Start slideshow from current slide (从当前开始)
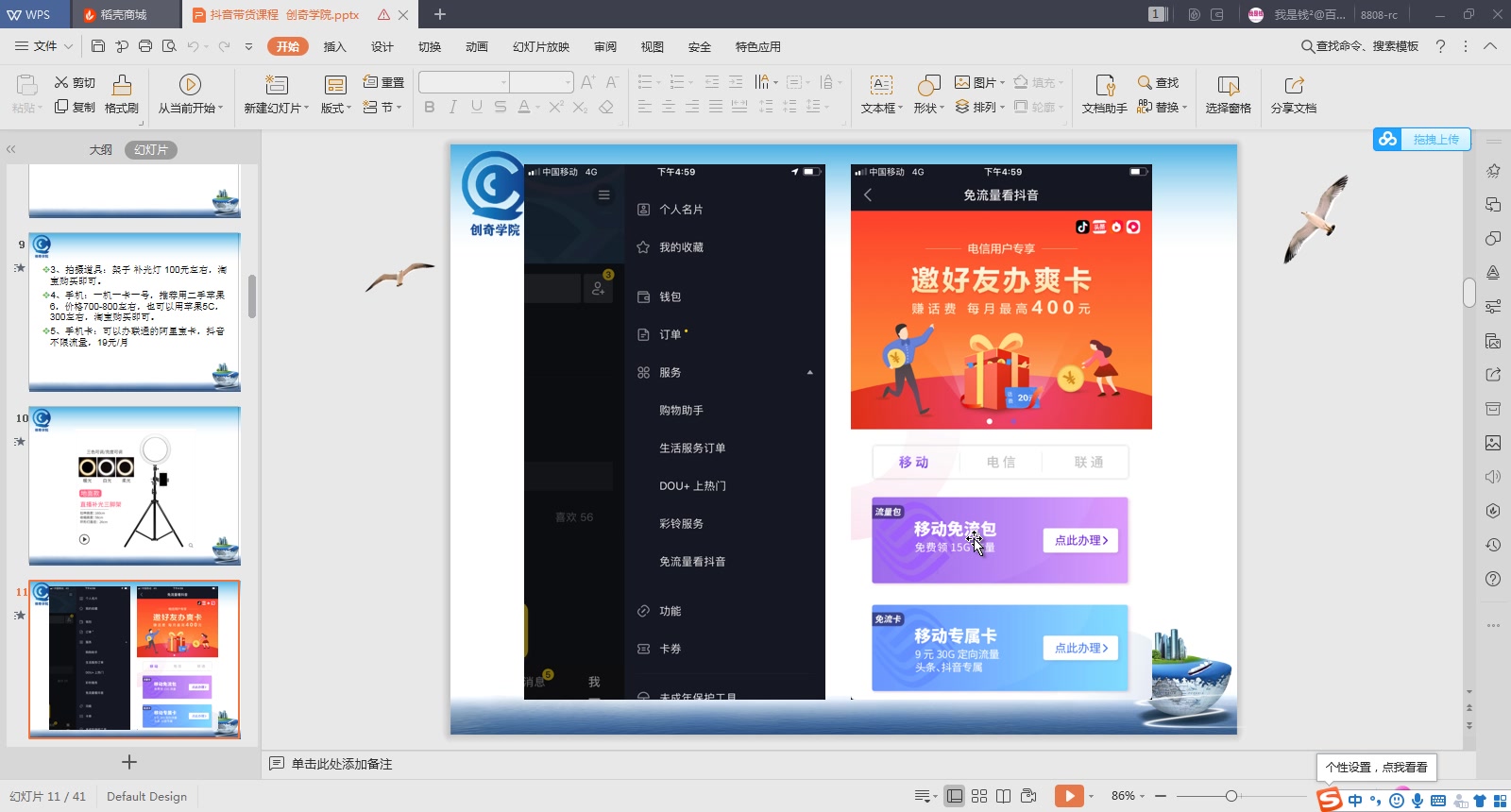Viewport: 1511px width, 812px height. coord(190,94)
